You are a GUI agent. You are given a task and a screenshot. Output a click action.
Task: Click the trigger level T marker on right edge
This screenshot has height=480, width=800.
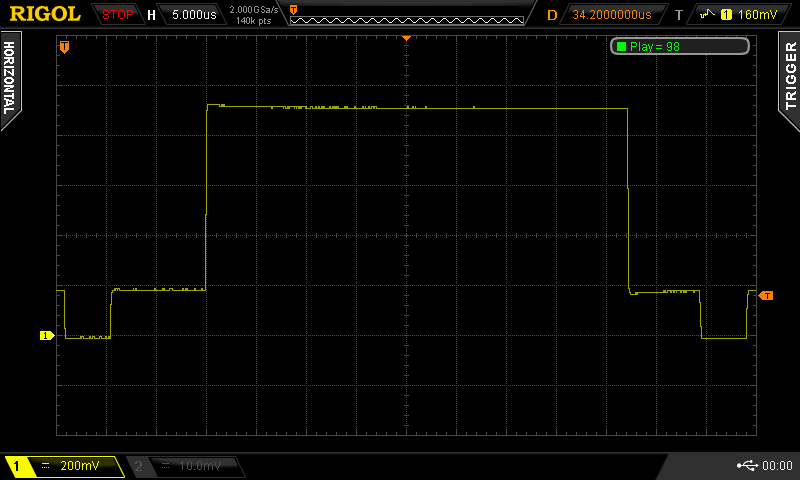pyautogui.click(x=766, y=295)
